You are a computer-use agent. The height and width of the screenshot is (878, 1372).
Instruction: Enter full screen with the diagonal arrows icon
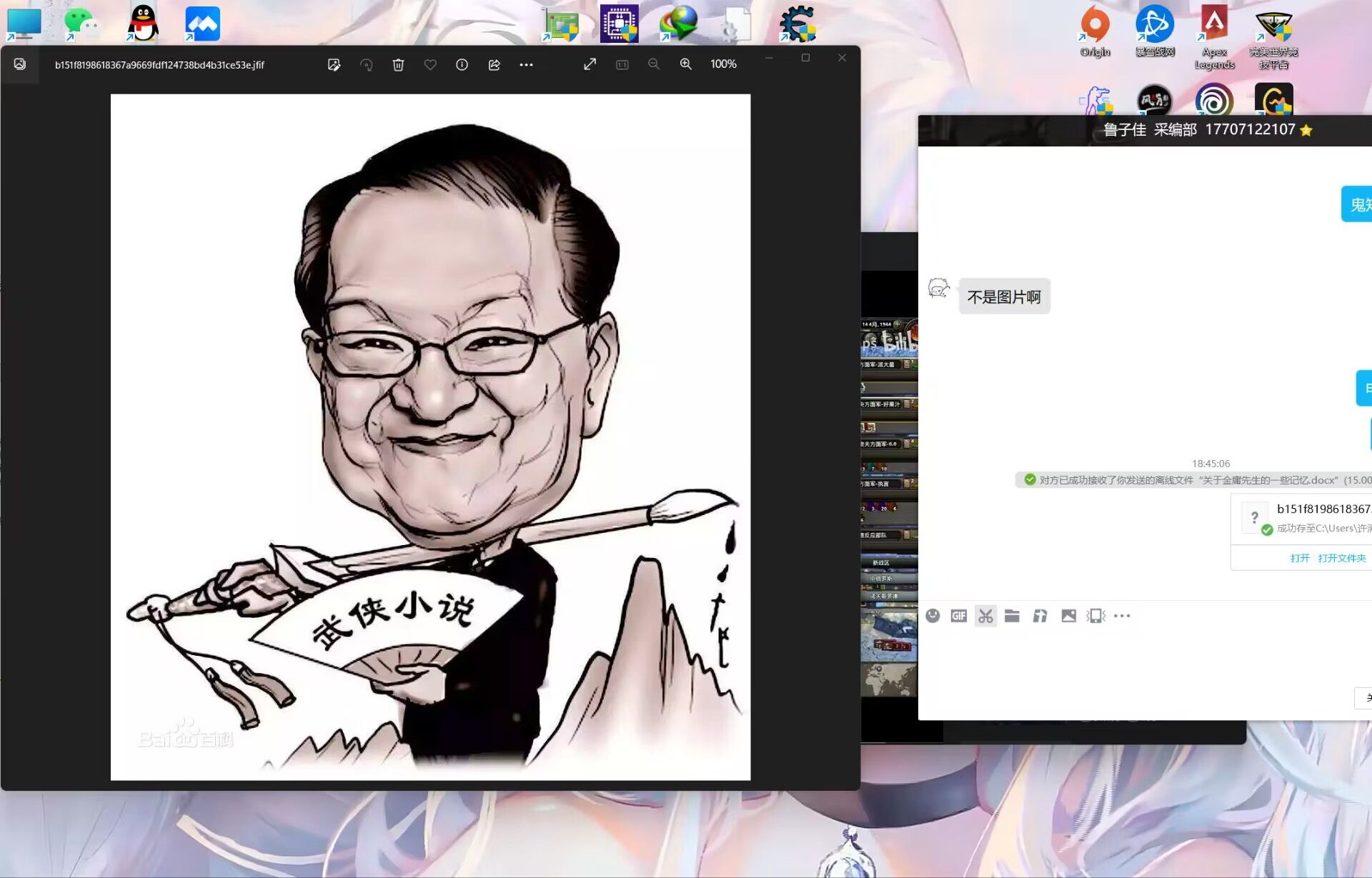[x=590, y=64]
